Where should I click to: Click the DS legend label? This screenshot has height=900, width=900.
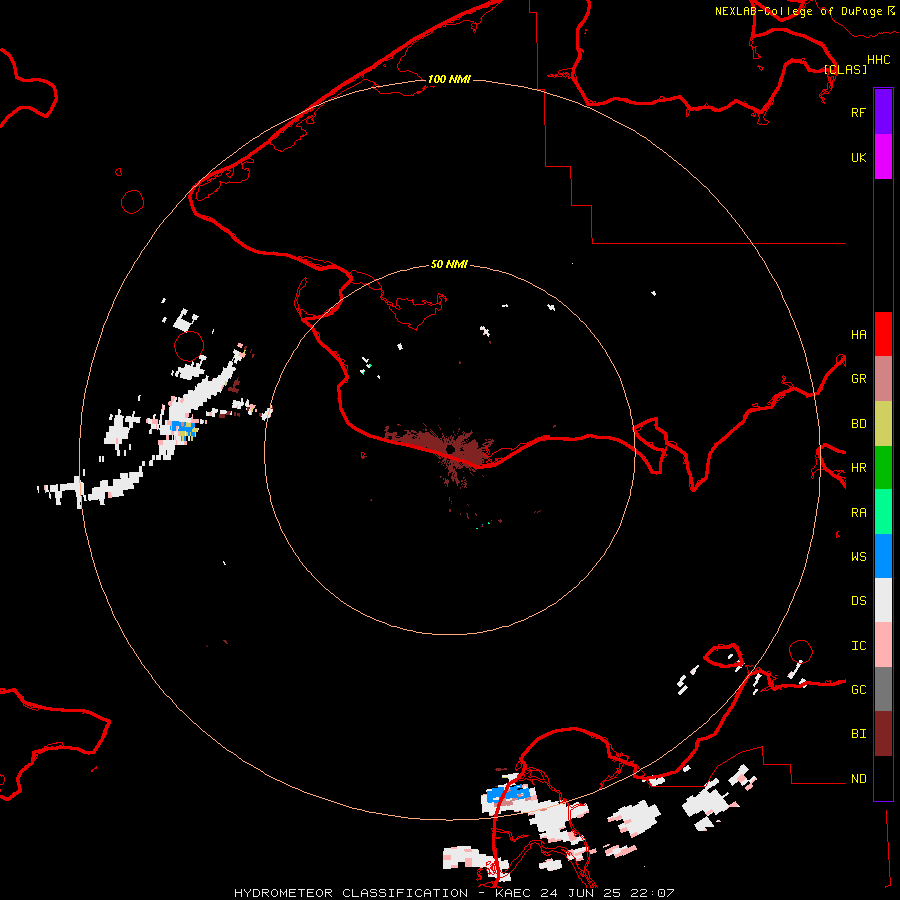coord(858,601)
